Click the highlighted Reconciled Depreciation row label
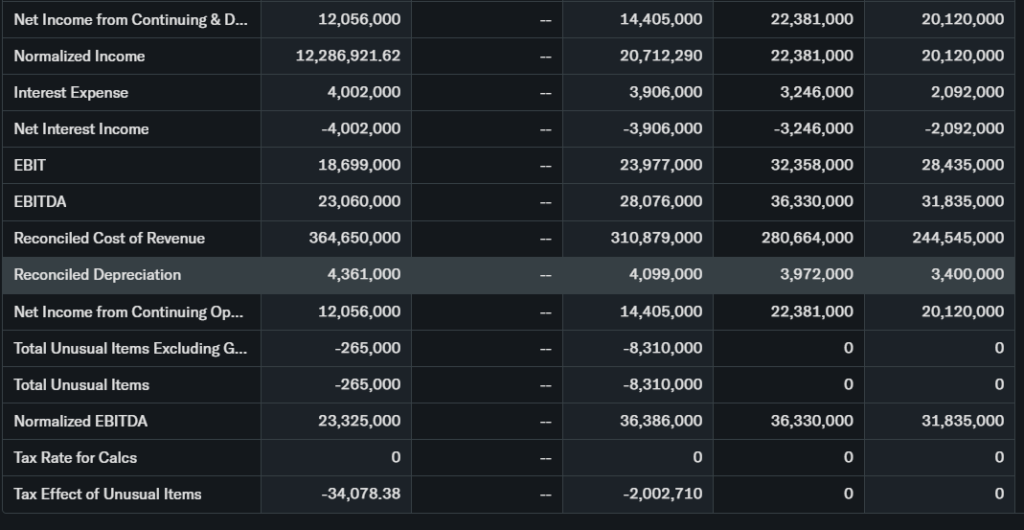 click(97, 274)
